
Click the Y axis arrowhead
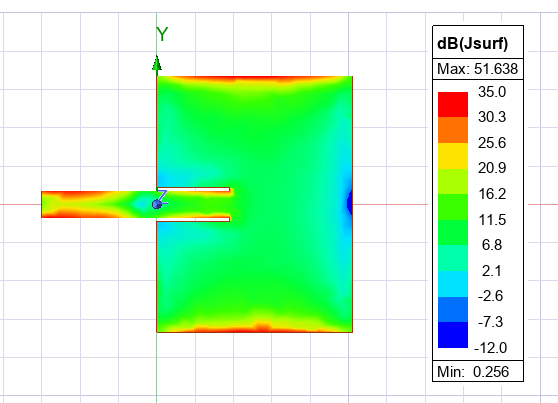[x=157, y=63]
